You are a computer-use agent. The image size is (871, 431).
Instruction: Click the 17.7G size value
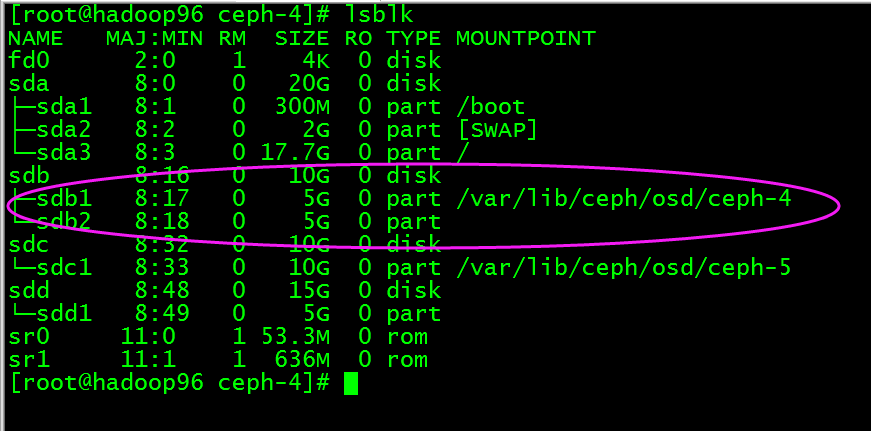[295, 153]
